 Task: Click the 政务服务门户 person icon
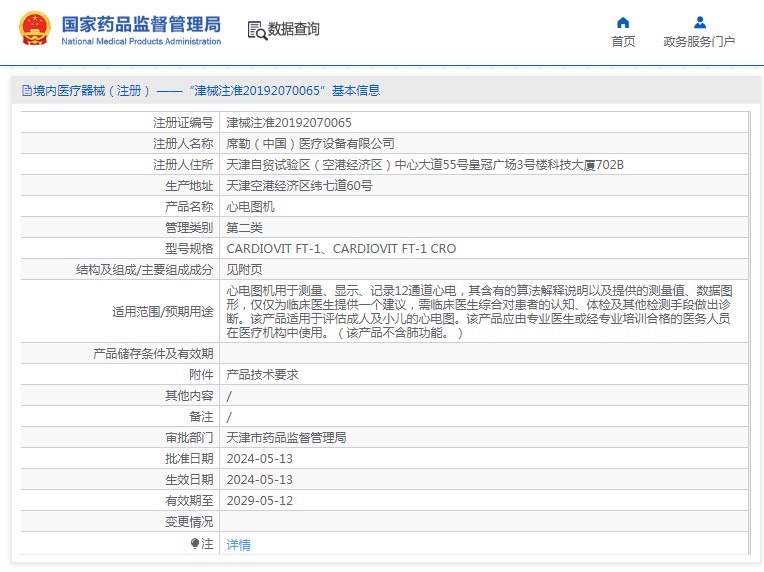click(700, 22)
